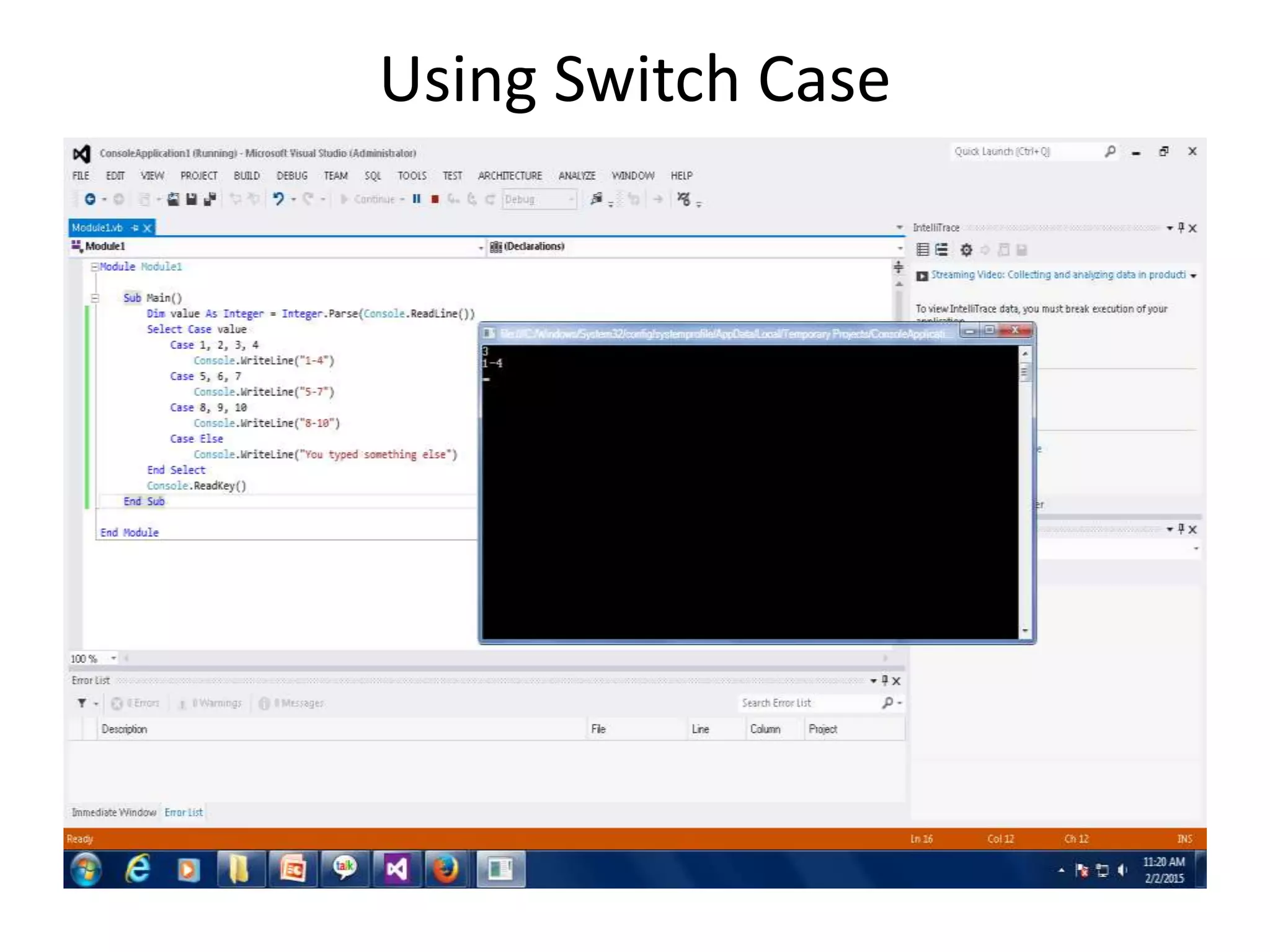Open the BUILD menu
This screenshot has width=1270, height=952.
[x=247, y=176]
